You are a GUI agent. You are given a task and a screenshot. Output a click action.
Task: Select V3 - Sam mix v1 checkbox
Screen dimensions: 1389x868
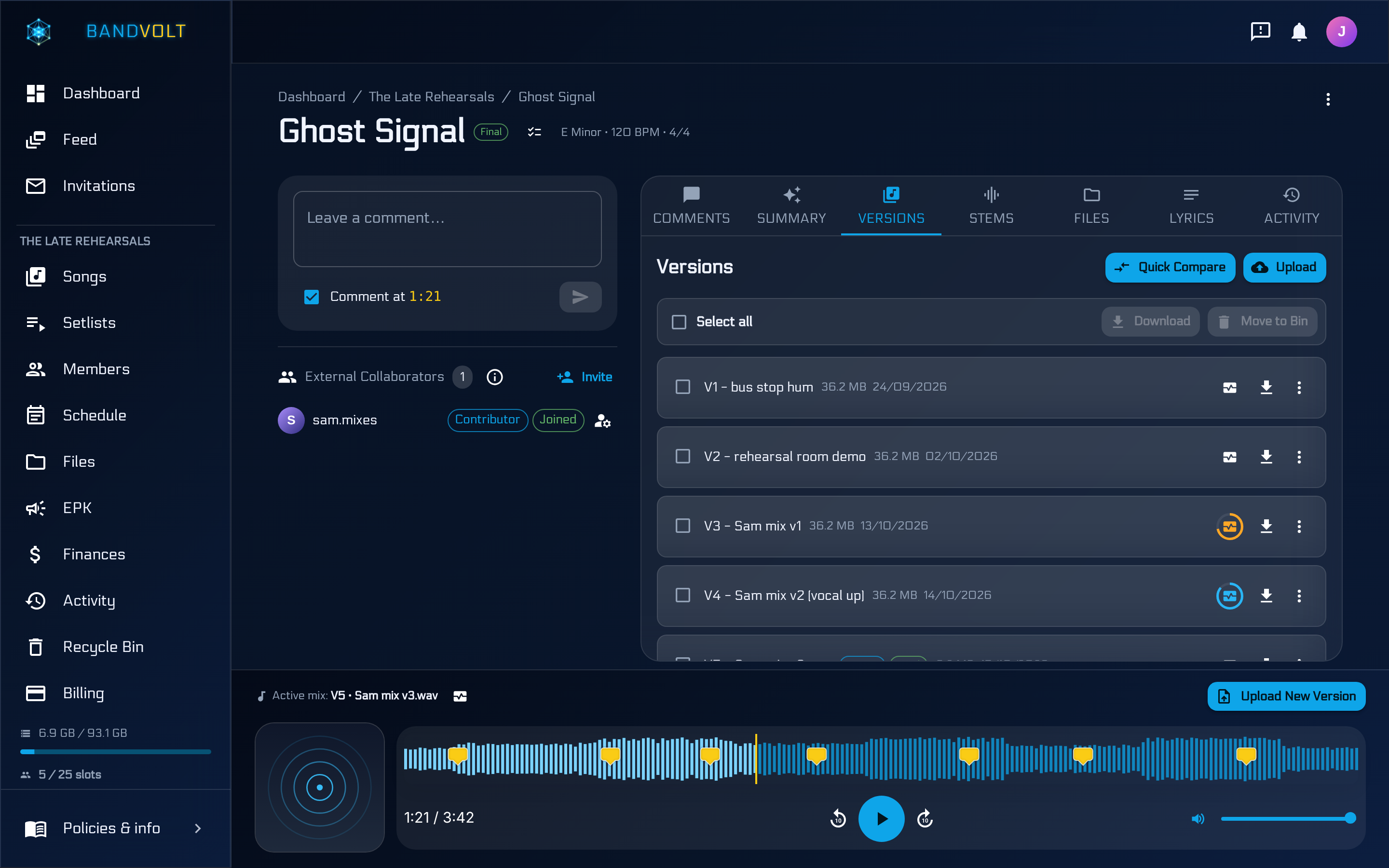682,527
